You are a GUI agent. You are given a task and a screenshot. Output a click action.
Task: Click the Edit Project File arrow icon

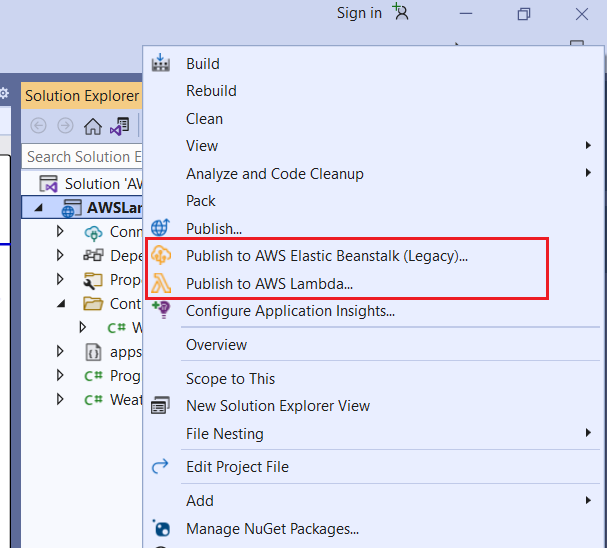(x=160, y=466)
